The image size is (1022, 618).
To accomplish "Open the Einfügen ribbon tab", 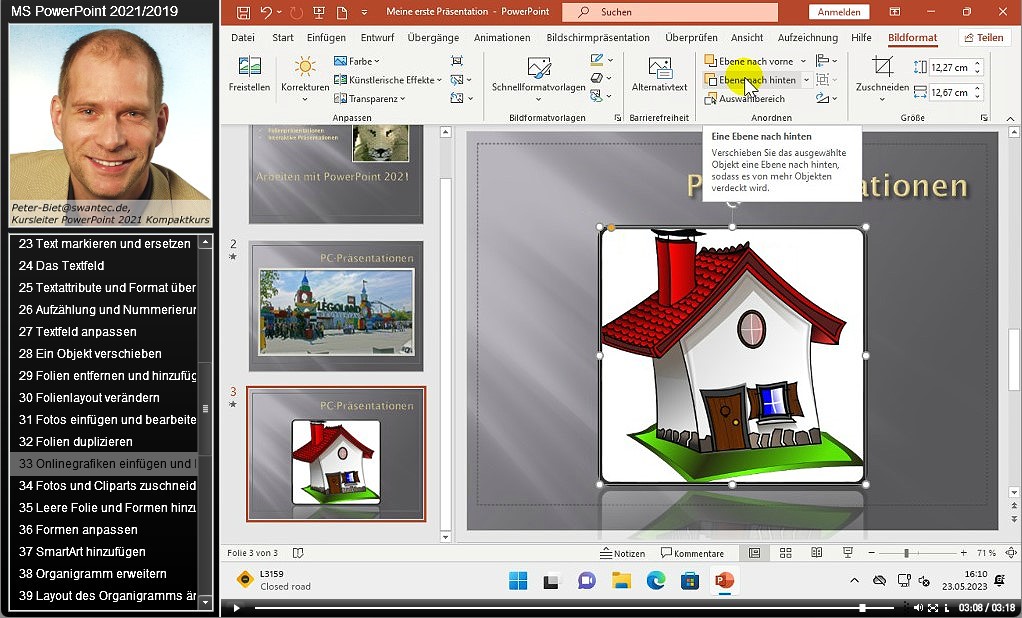I will click(326, 38).
